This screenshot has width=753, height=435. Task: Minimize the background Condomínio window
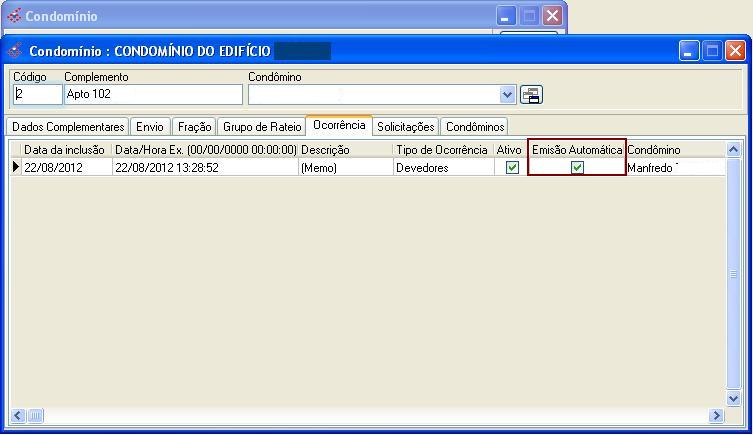point(506,16)
